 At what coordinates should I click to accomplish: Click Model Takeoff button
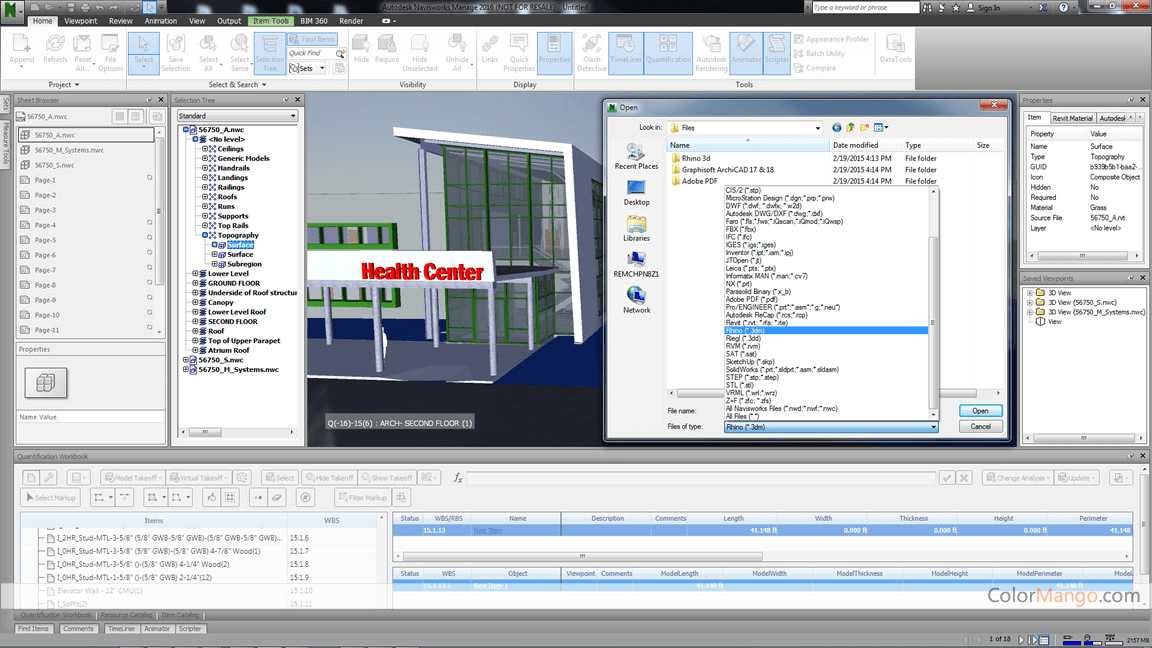[133, 478]
